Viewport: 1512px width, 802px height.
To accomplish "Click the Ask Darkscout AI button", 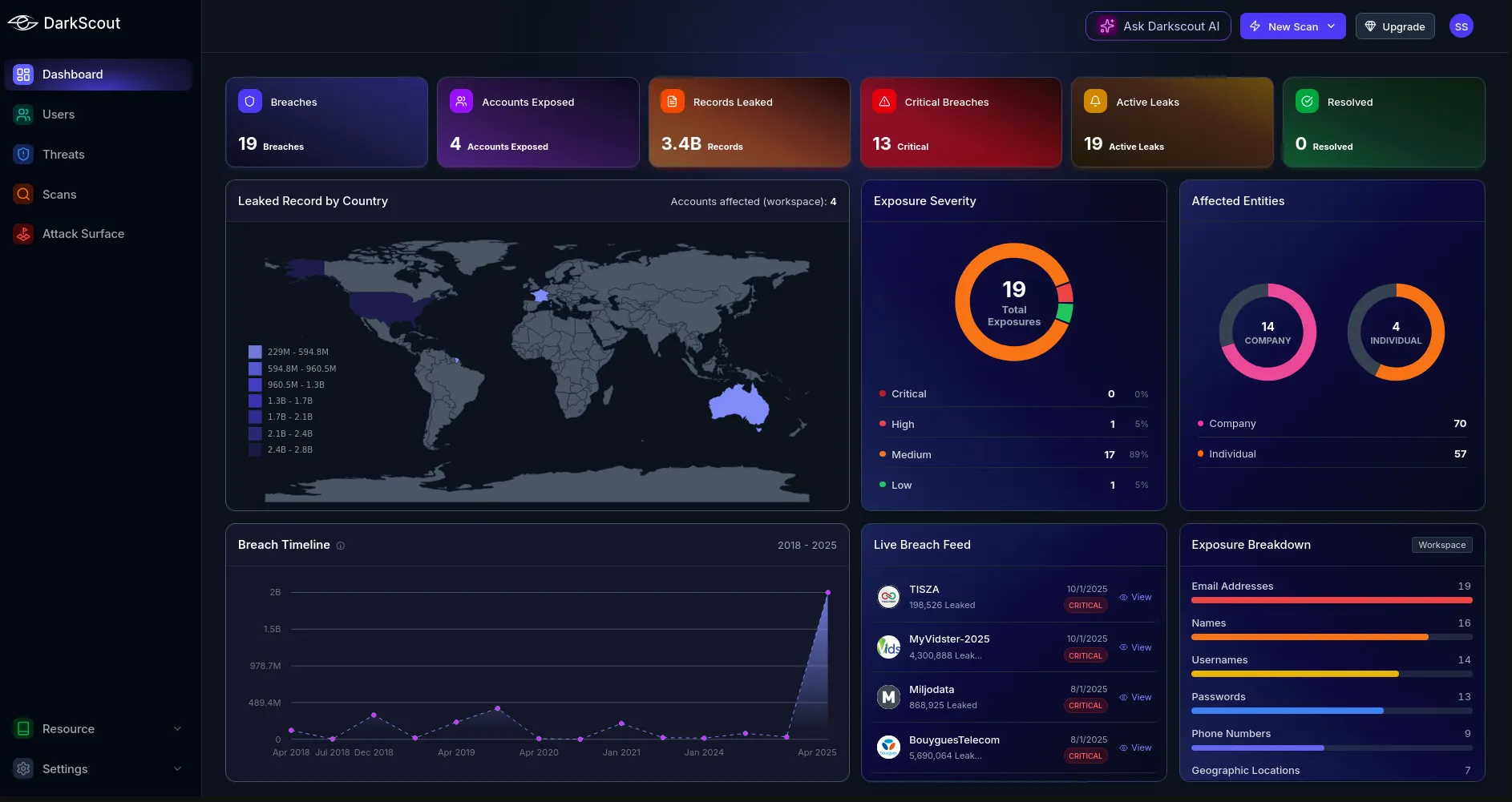I will coord(1158,26).
